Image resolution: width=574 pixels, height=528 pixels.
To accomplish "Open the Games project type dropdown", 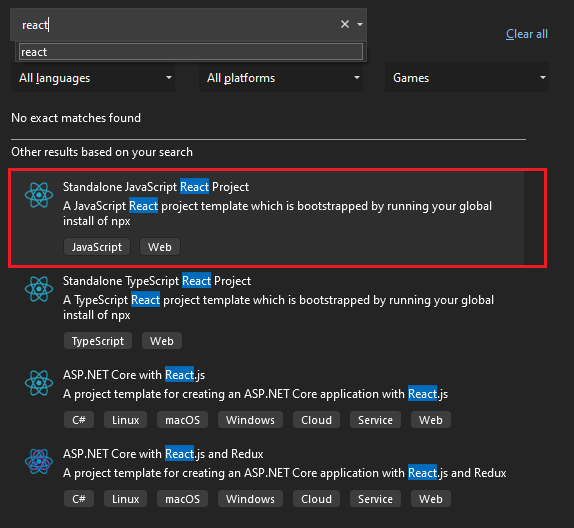I will pyautogui.click(x=467, y=77).
